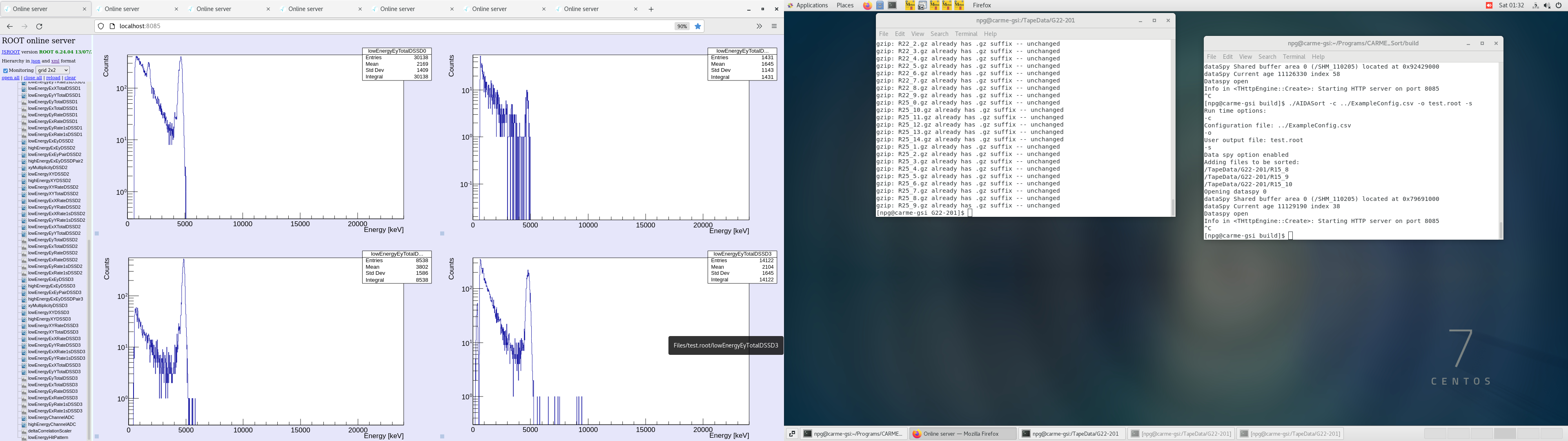
Task: Toggle the Monitoring checkbox
Action: coord(5,71)
